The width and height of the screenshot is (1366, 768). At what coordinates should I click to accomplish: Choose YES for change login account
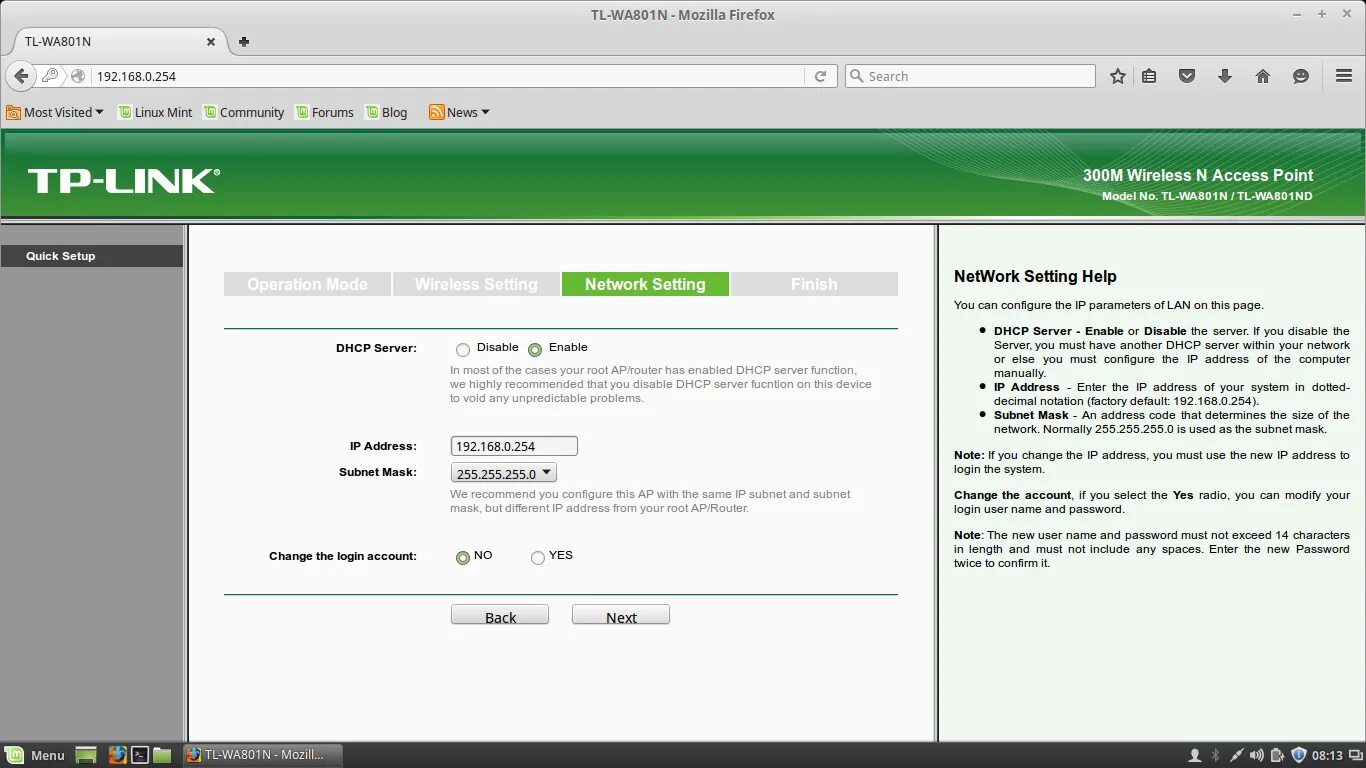[x=538, y=558]
